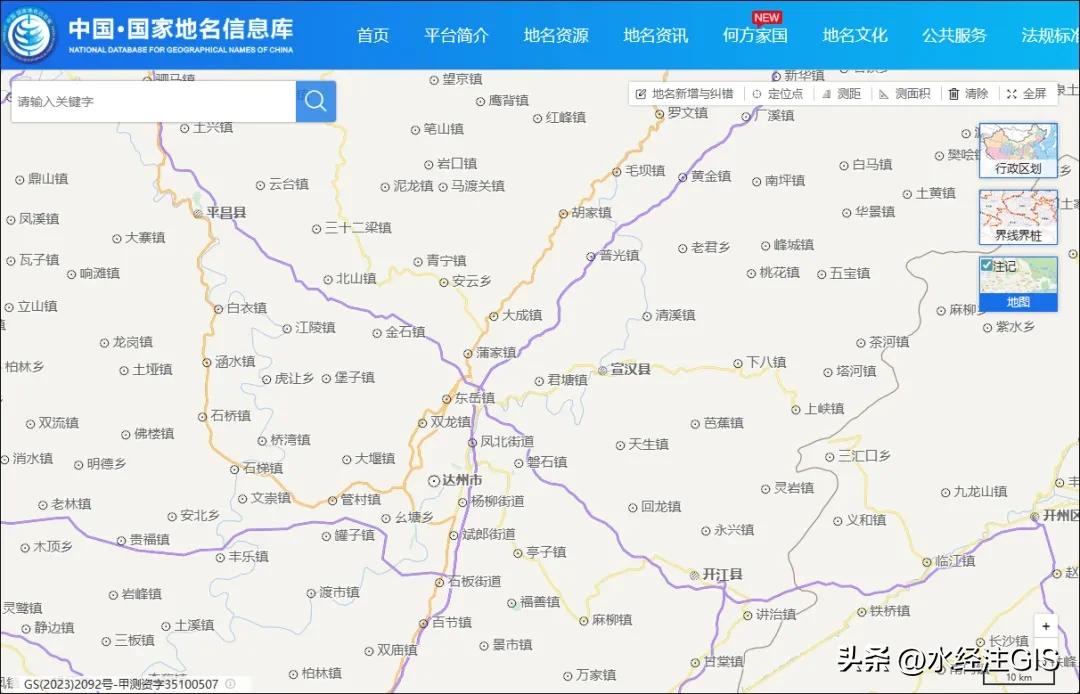Zoom in with the plus button

pyautogui.click(x=1046, y=627)
